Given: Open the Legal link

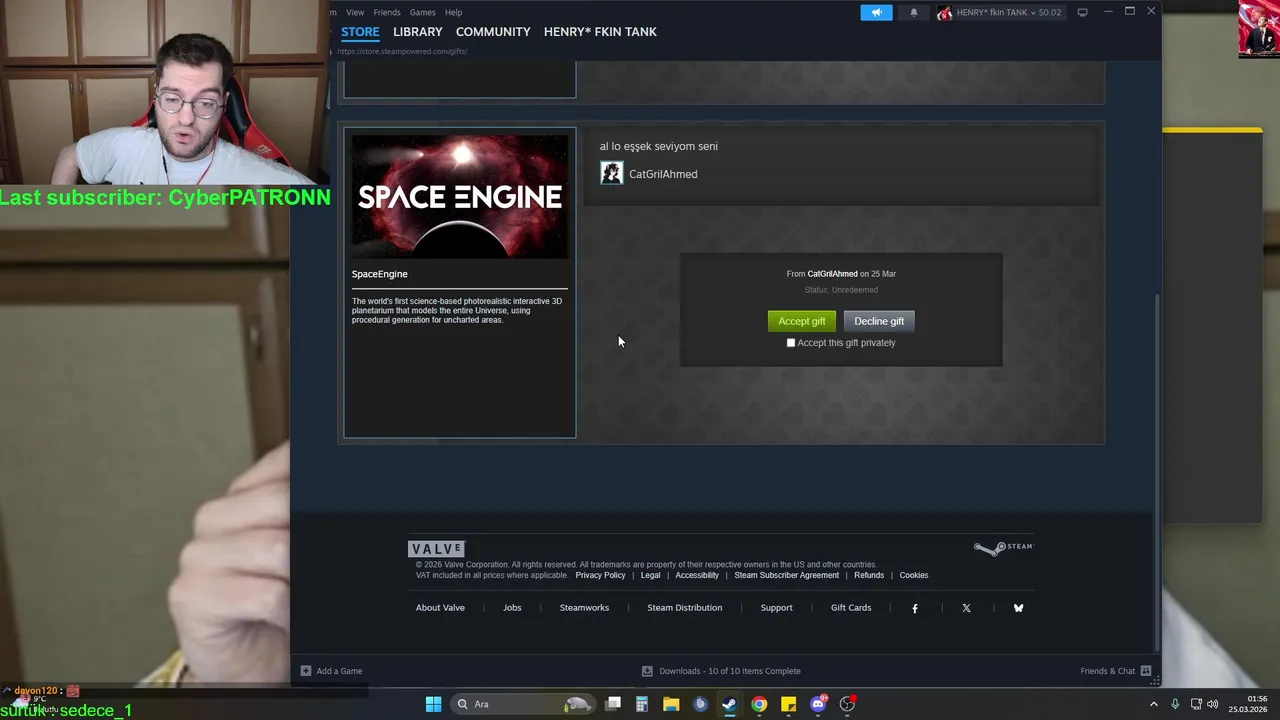Looking at the screenshot, I should pos(650,575).
